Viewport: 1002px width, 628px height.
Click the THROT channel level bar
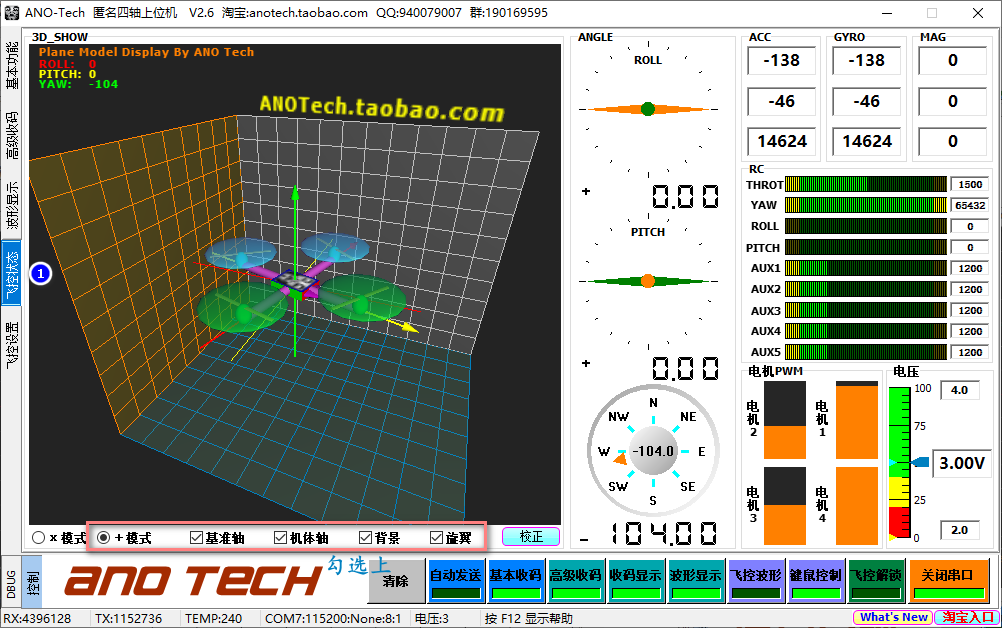865,185
